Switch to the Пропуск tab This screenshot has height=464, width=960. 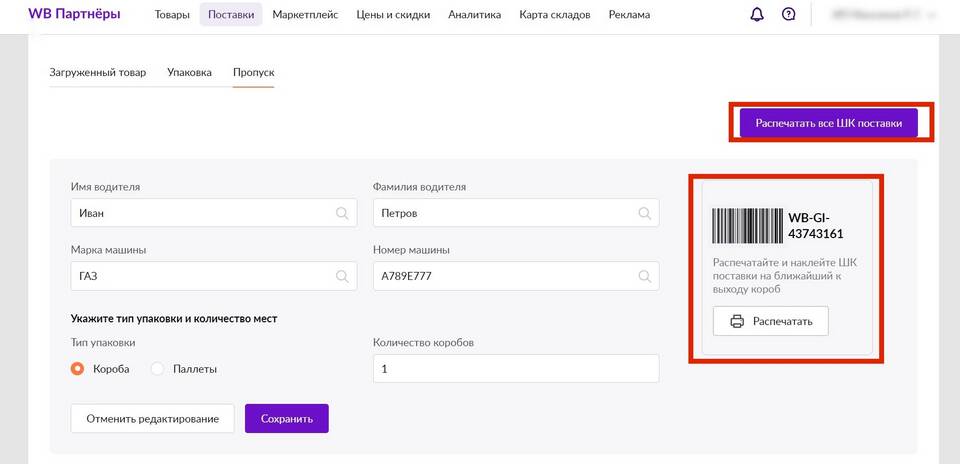(x=253, y=73)
